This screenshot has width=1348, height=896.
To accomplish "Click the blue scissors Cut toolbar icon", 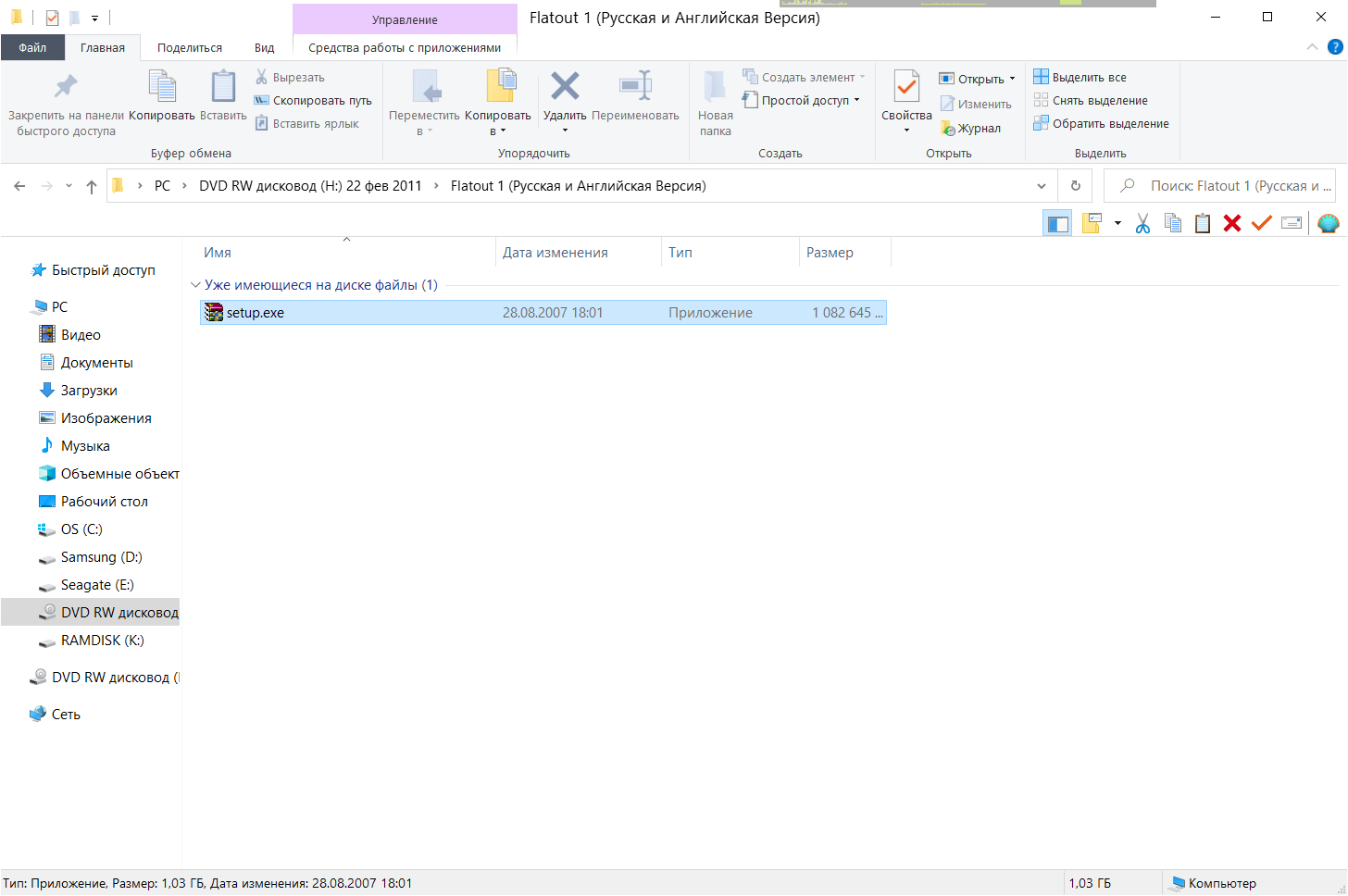I will tap(1143, 223).
